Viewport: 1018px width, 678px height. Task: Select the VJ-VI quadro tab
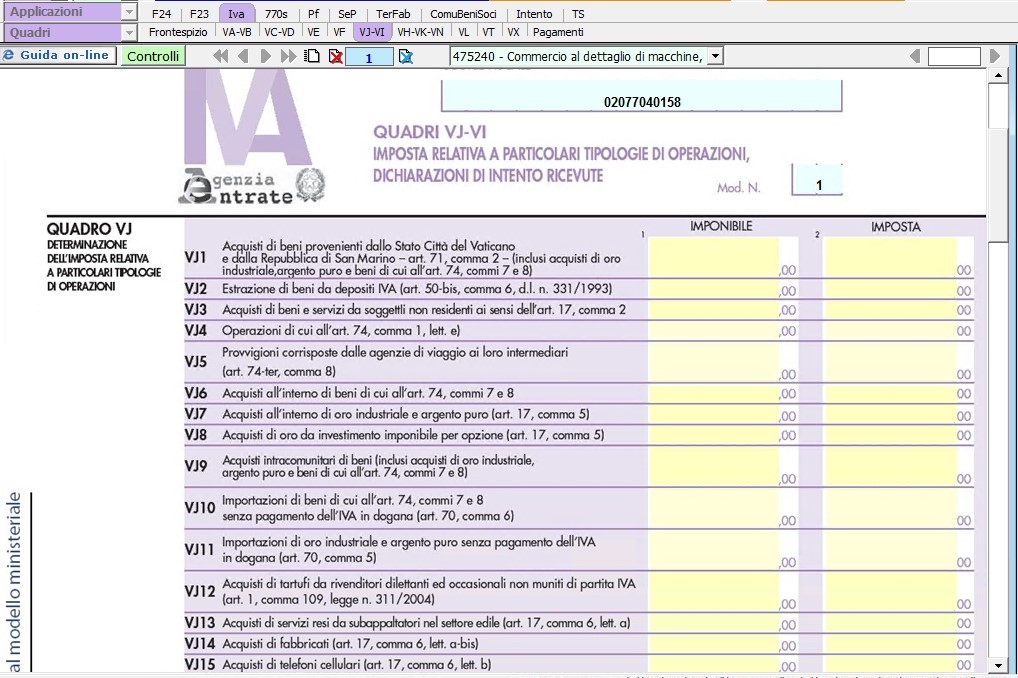372,32
